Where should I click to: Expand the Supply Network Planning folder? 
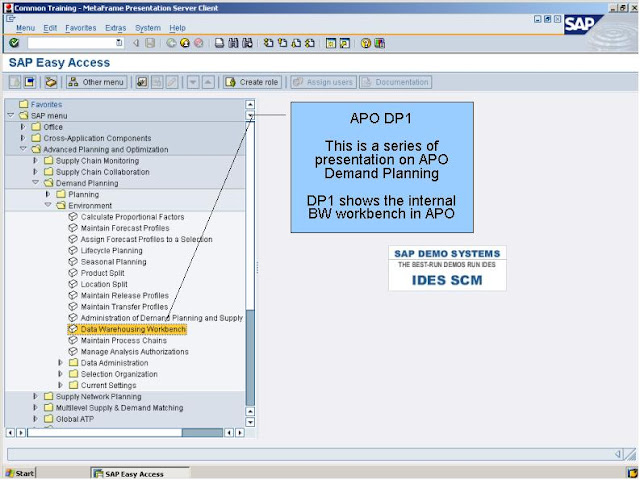click(35, 396)
